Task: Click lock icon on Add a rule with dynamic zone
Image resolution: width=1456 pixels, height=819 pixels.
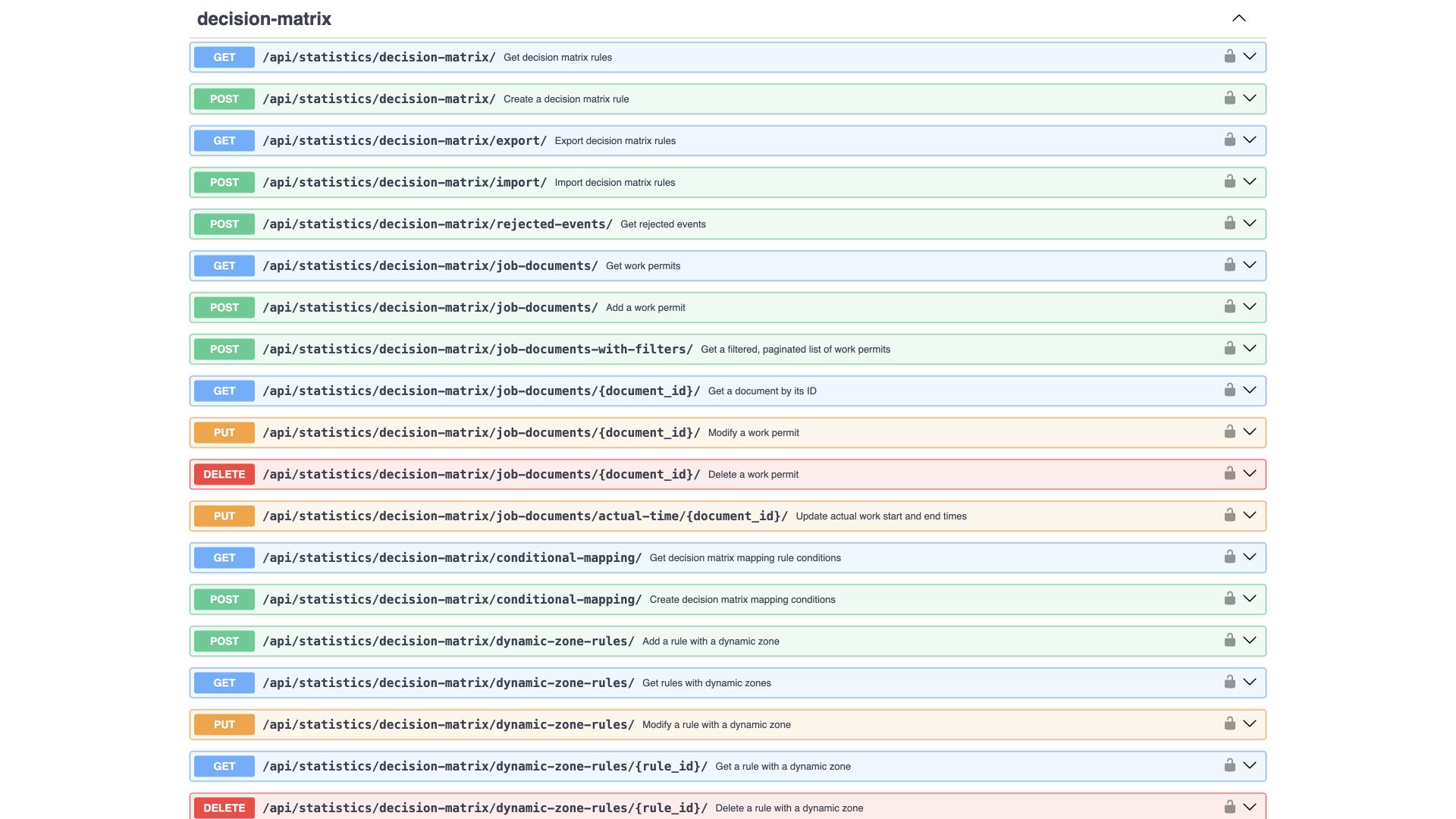Action: tap(1229, 640)
